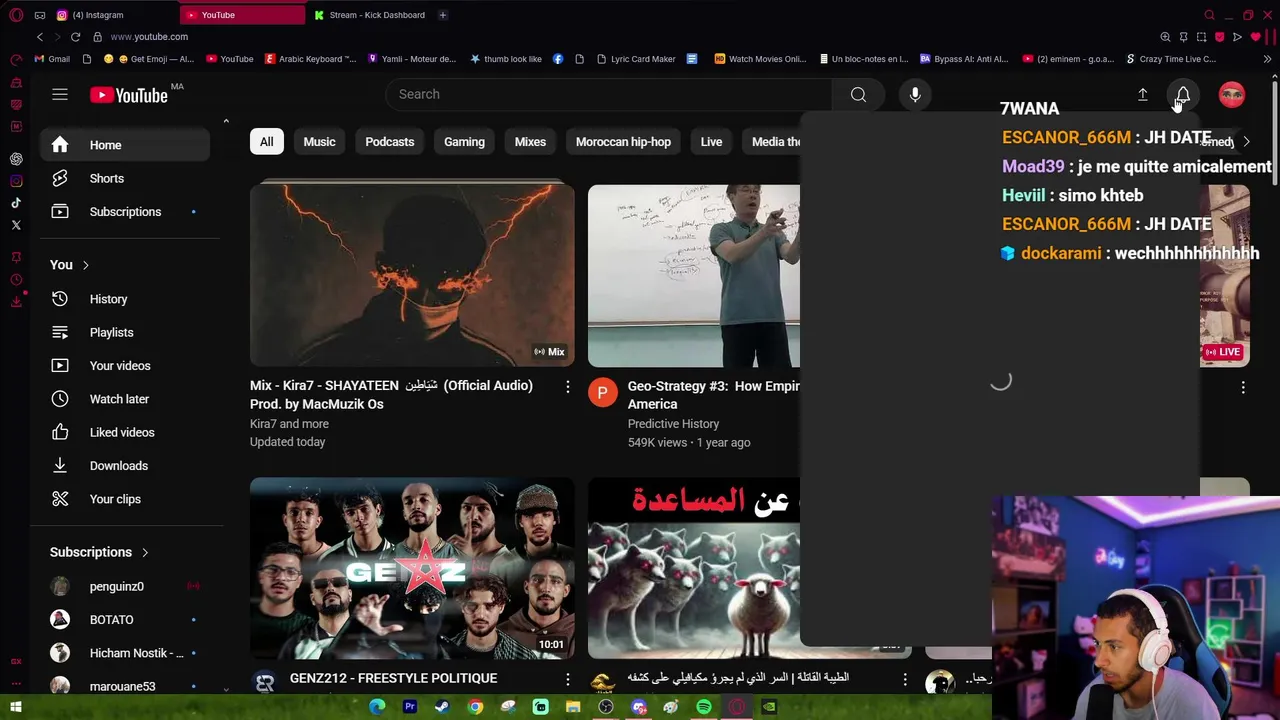Screen dimensions: 1280x720
Task: Click the search magnifier button
Action: click(858, 94)
